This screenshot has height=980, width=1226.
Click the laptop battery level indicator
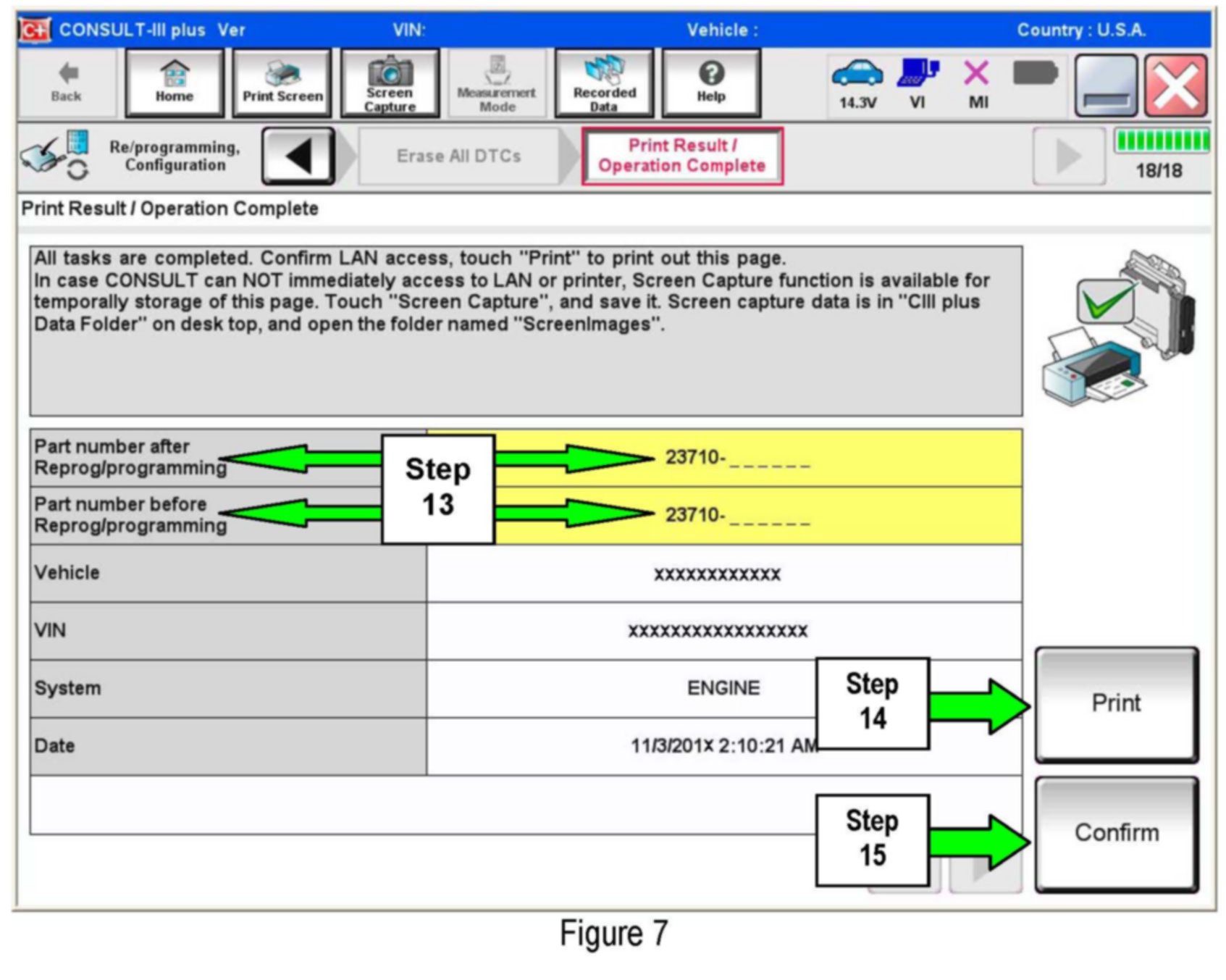(x=1035, y=74)
